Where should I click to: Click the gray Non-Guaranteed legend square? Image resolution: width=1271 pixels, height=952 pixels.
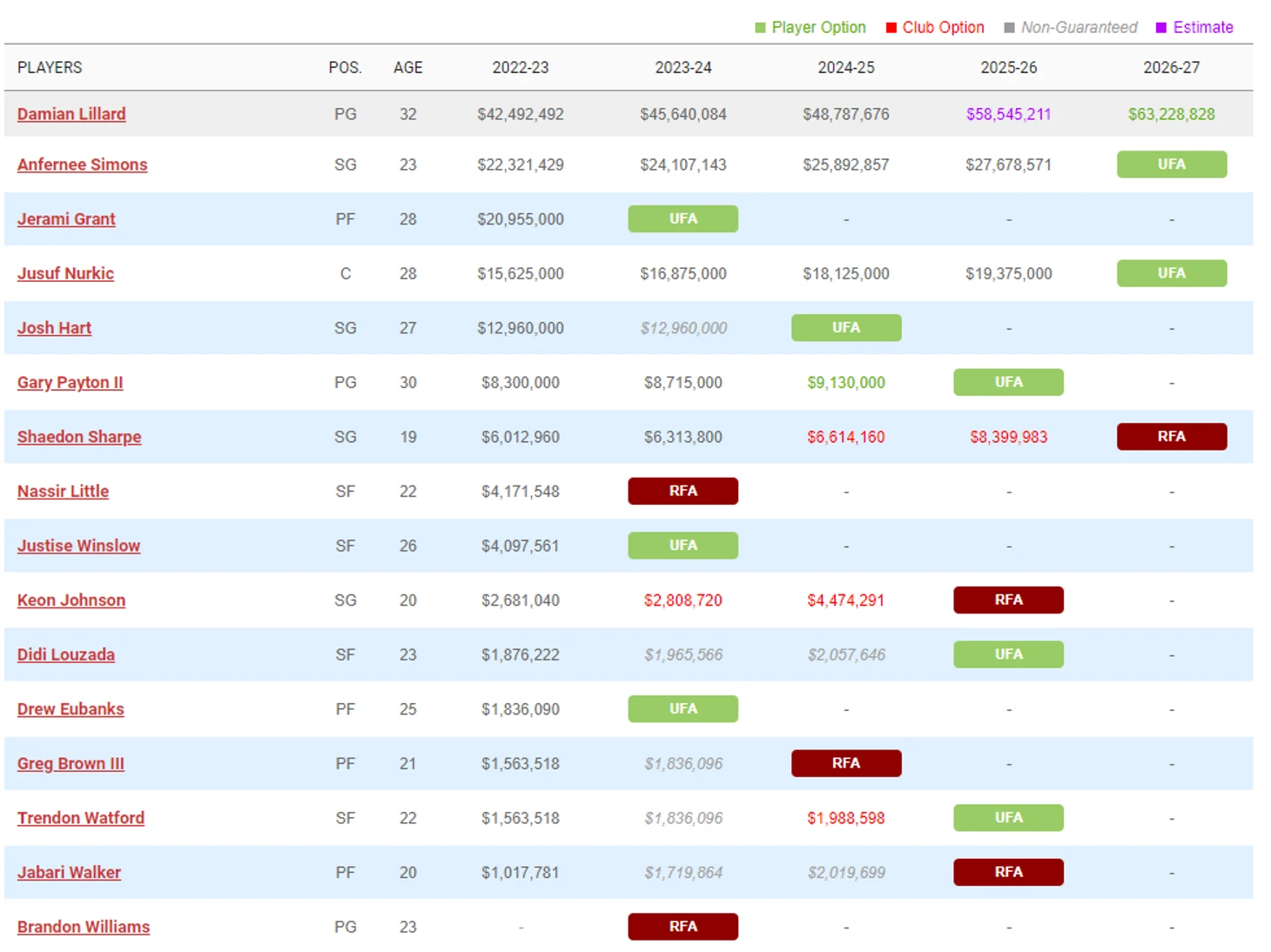point(1009,28)
